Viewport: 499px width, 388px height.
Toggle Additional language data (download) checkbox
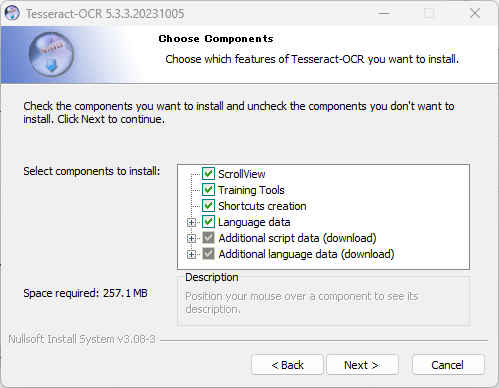pos(208,254)
